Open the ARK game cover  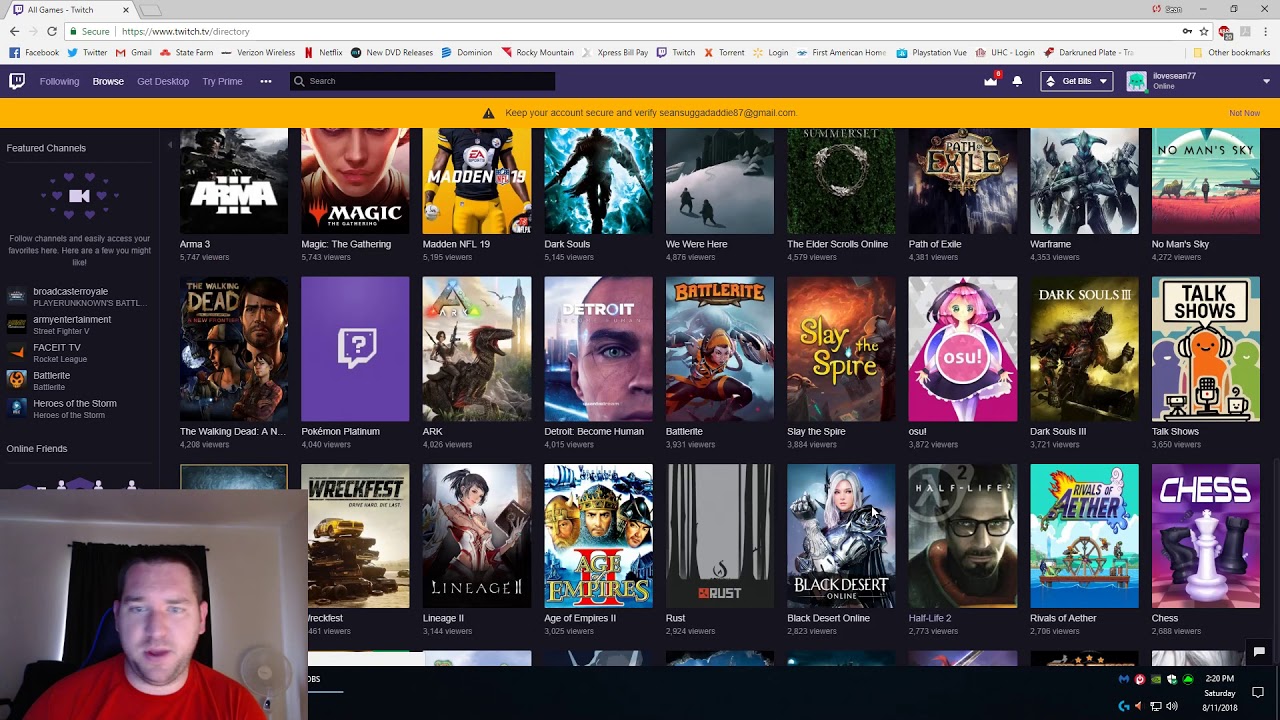point(477,349)
